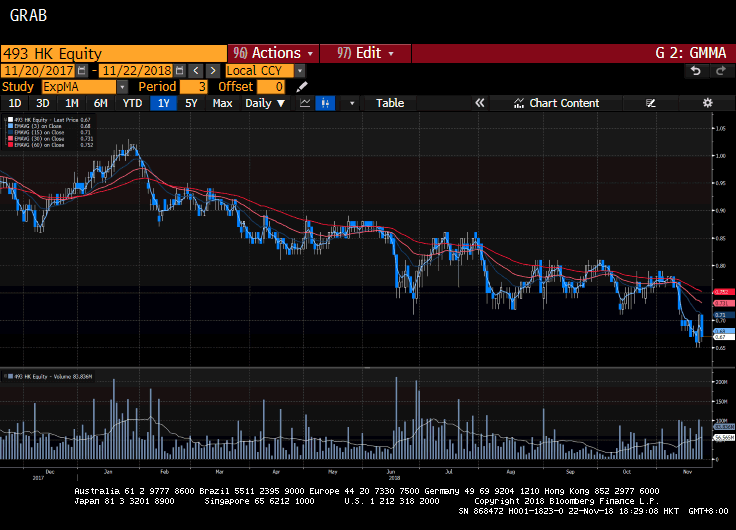Image resolution: width=736 pixels, height=530 pixels.
Task: Edit the end date 11/22/2018 field
Action: pos(137,71)
